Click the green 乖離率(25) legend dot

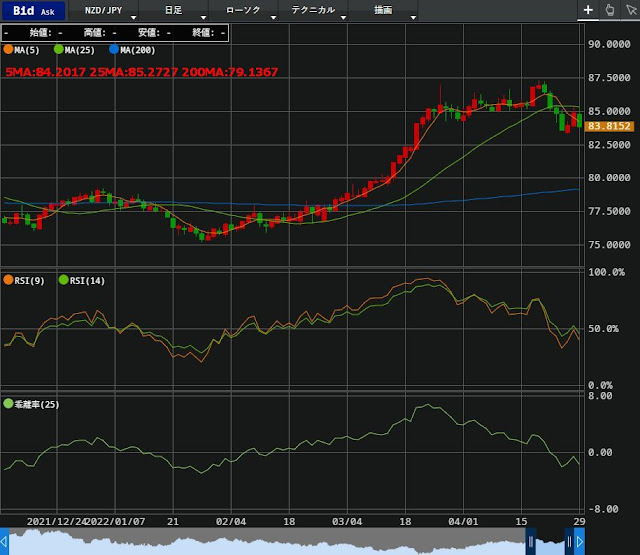[x=8, y=404]
